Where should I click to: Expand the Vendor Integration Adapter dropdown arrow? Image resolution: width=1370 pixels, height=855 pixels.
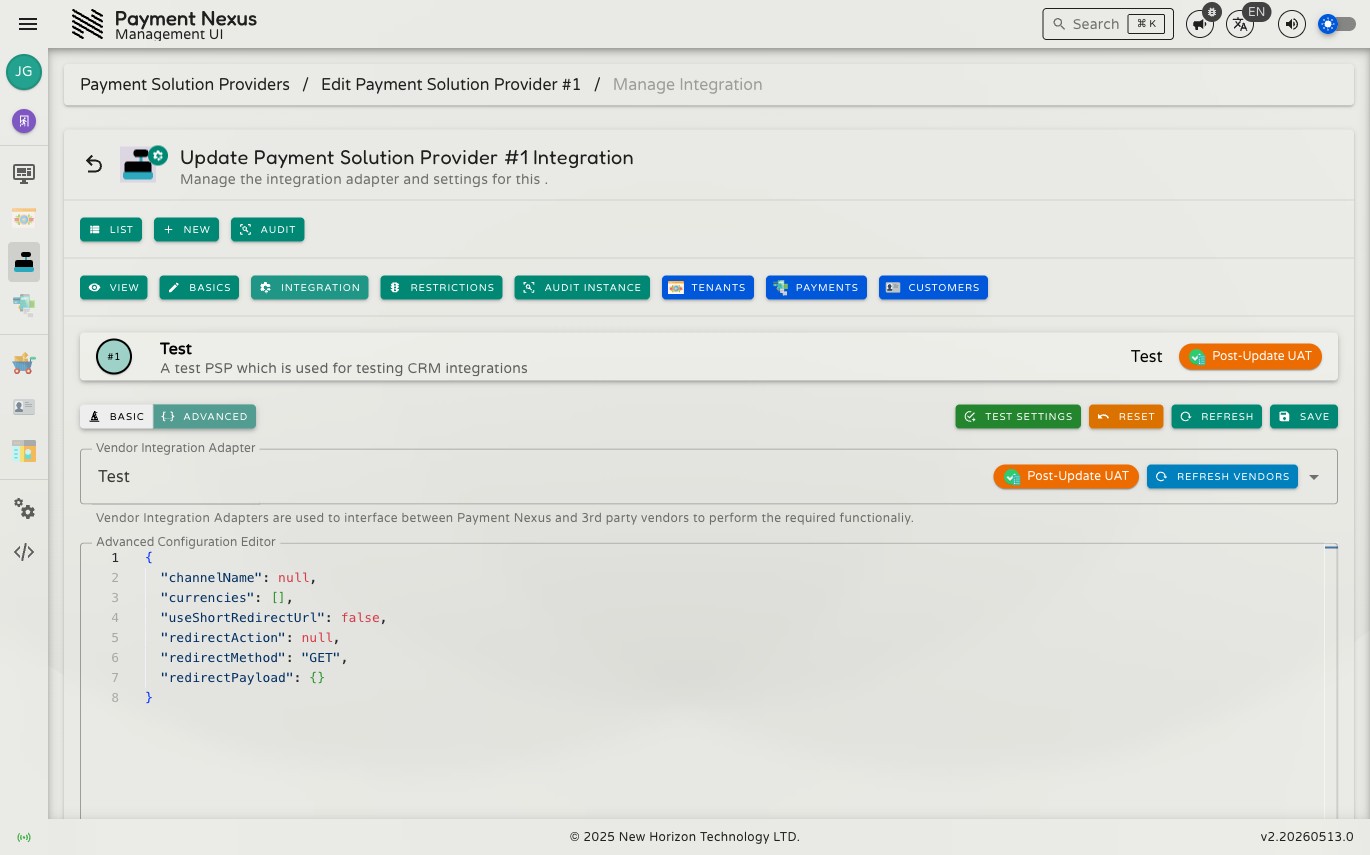pyautogui.click(x=1314, y=477)
